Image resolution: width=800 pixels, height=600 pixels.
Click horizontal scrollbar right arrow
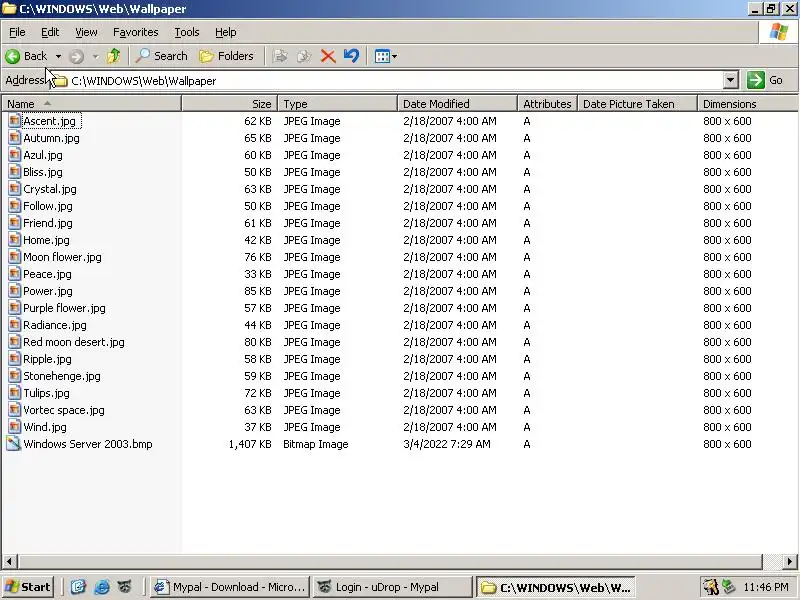point(790,561)
